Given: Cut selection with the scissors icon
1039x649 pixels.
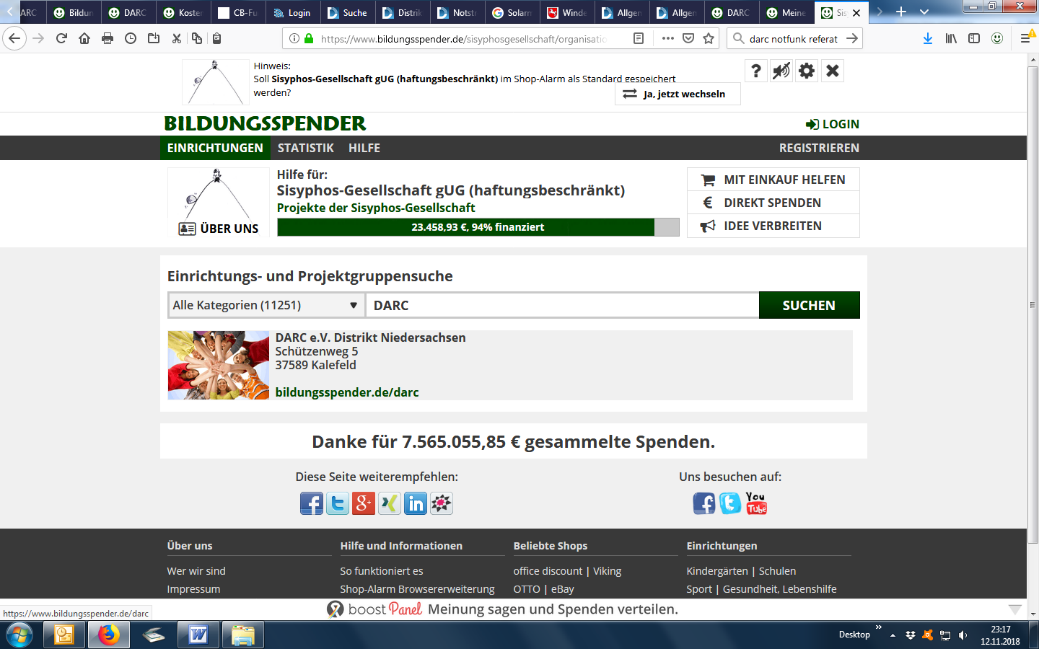Looking at the screenshot, I should pos(176,38).
